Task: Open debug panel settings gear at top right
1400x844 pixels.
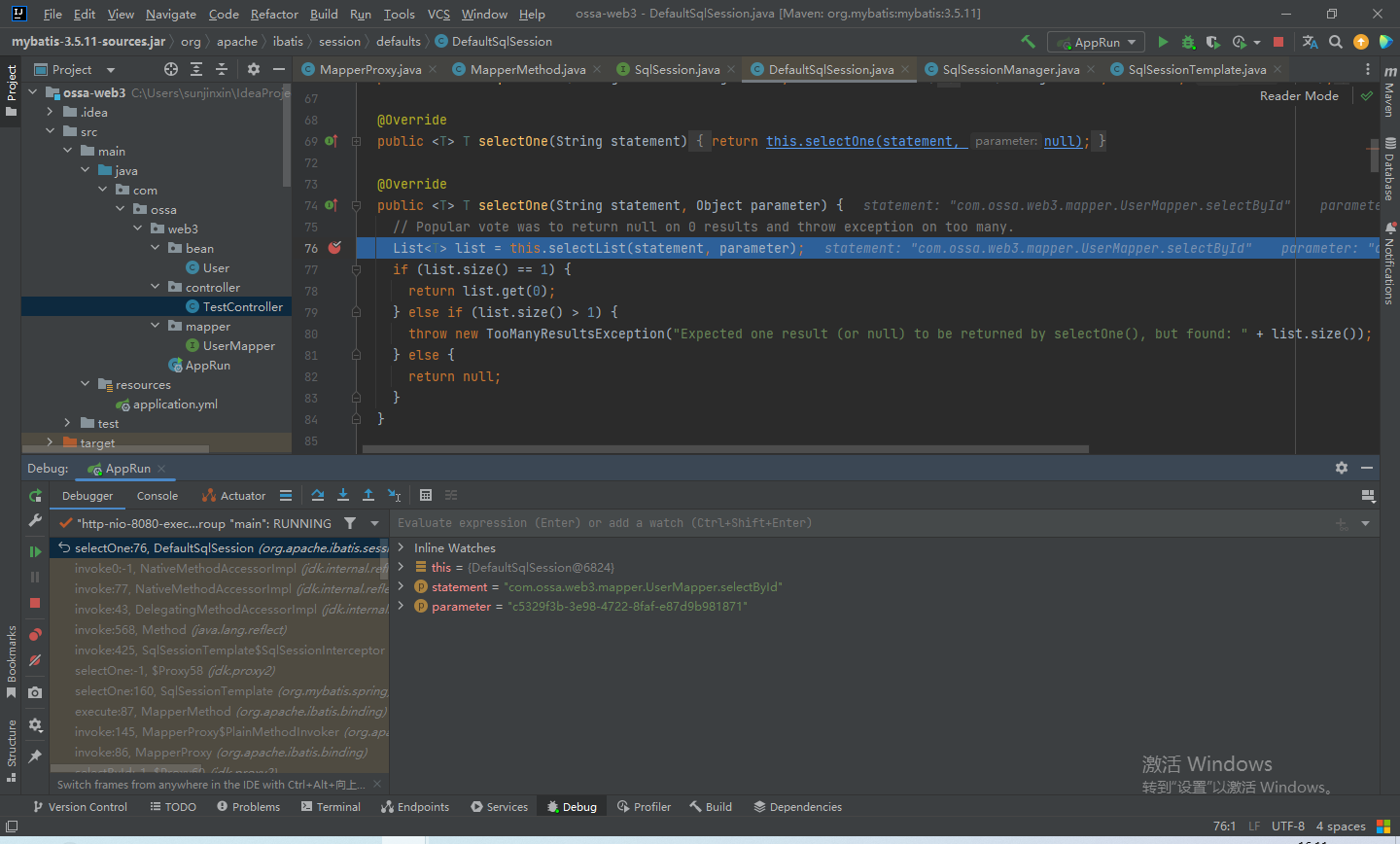Action: [x=1342, y=468]
